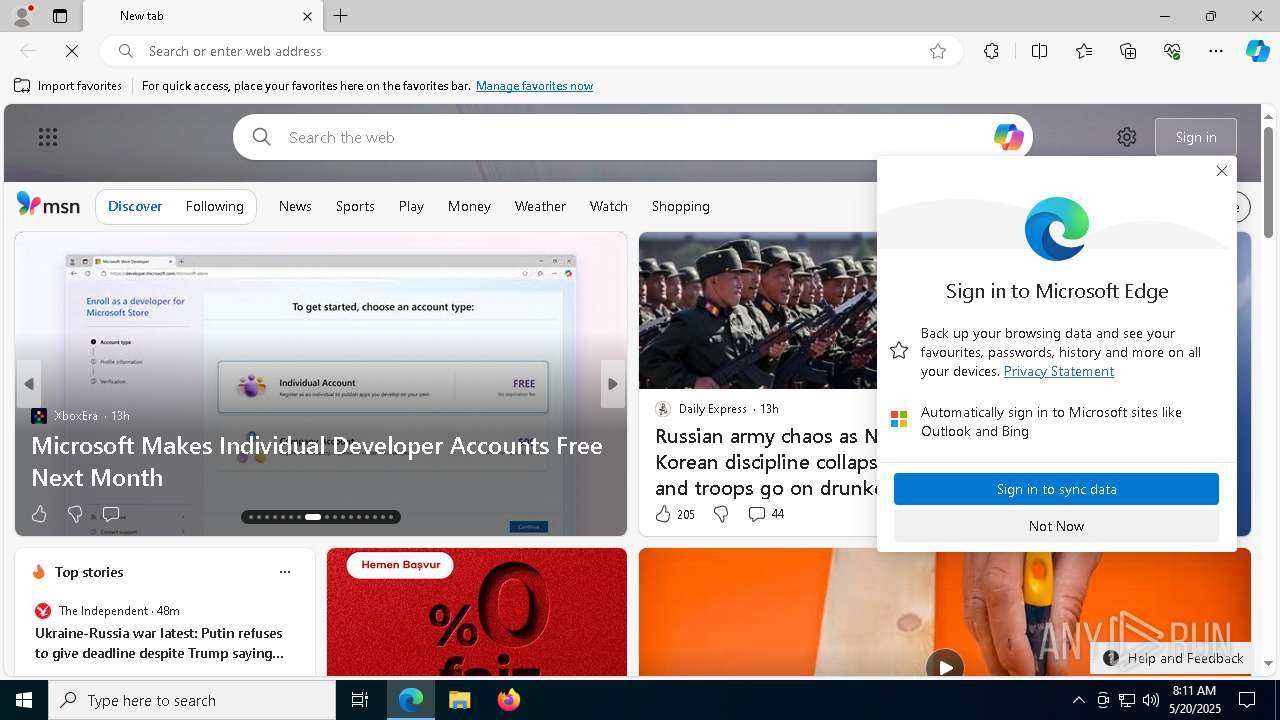Stop loading the page
Screen dimensions: 1280x720
tap(72, 51)
